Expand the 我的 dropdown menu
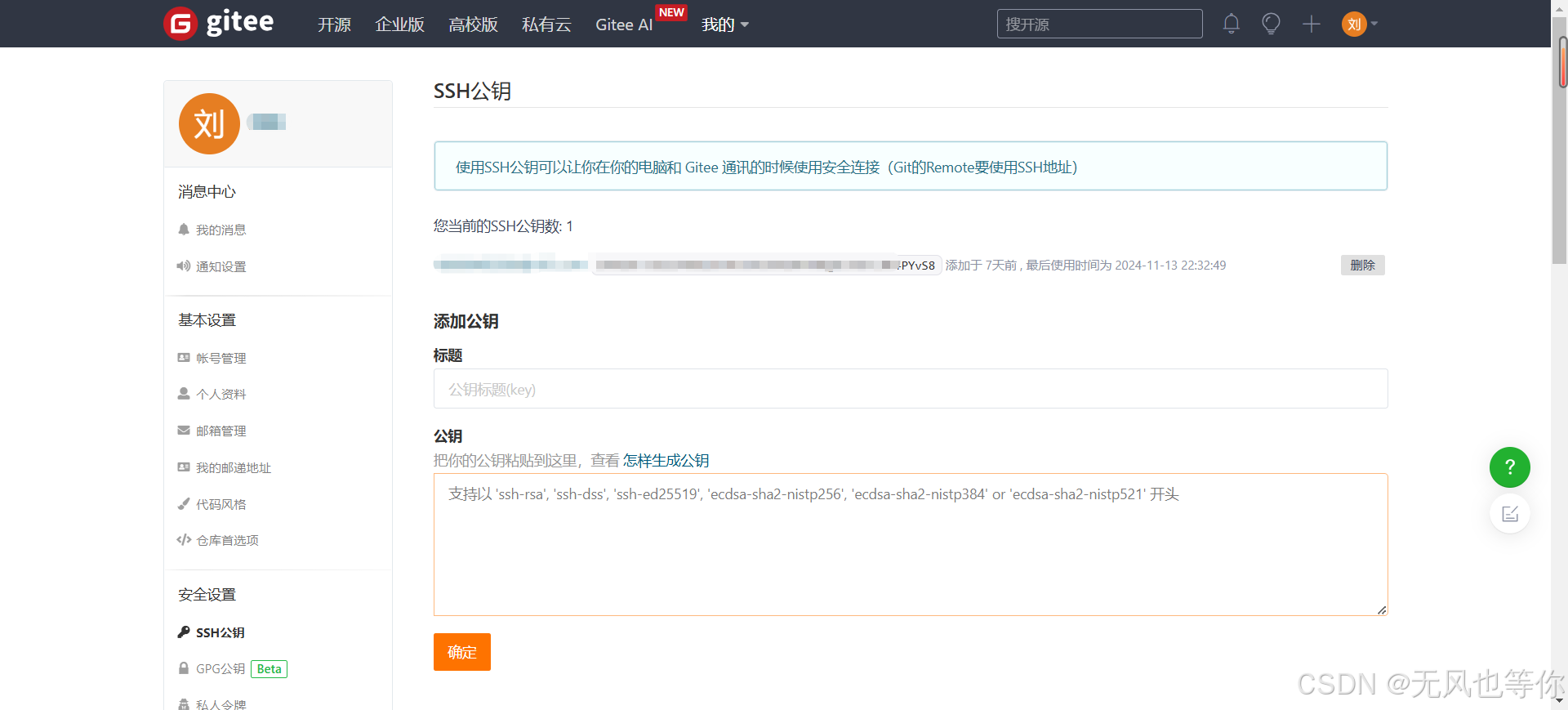Image resolution: width=1568 pixels, height=710 pixels. point(725,25)
